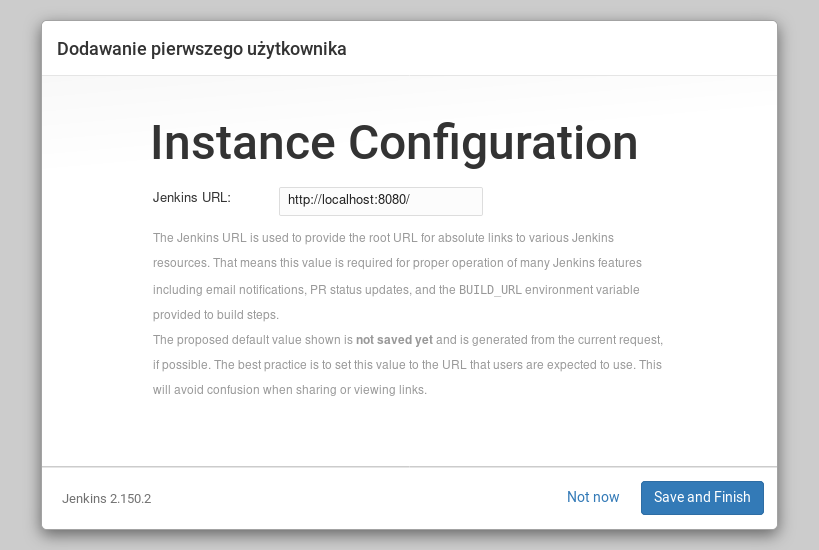This screenshot has width=819, height=550.
Task: Click the word "Instance" in the heading
Action: click(x=240, y=143)
